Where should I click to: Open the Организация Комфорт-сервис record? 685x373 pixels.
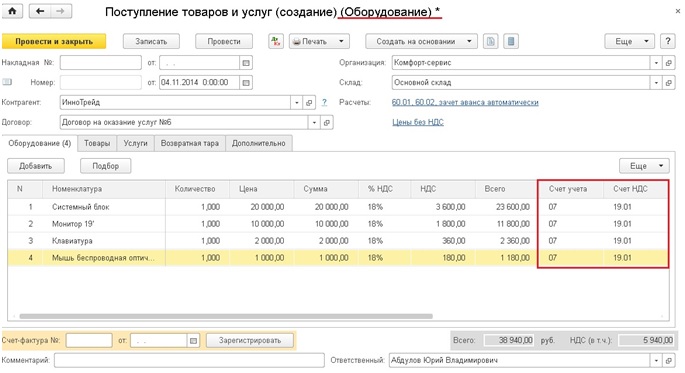click(x=668, y=63)
